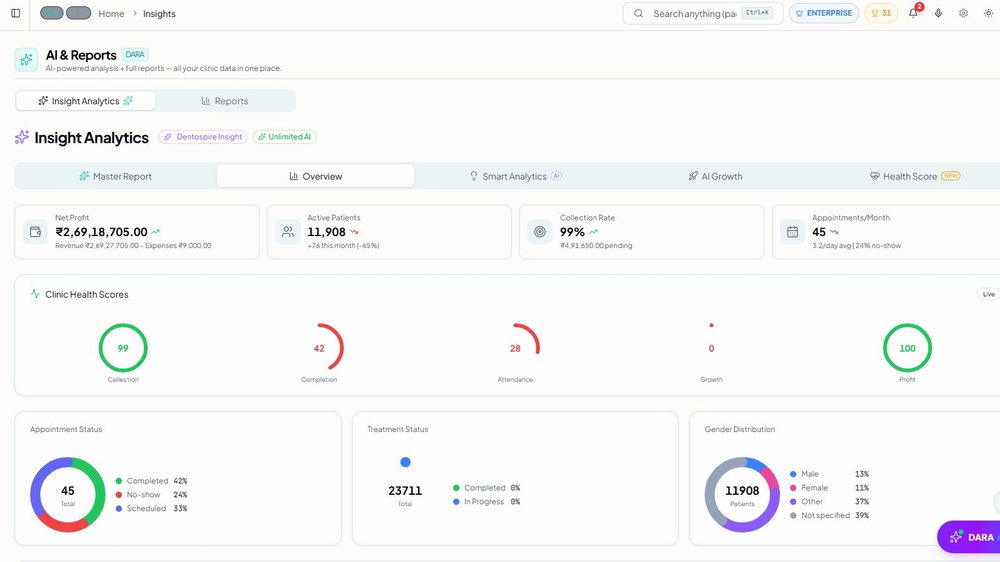The height and width of the screenshot is (562, 1000).
Task: Switch to Smart Analytics tab
Action: pos(515,176)
